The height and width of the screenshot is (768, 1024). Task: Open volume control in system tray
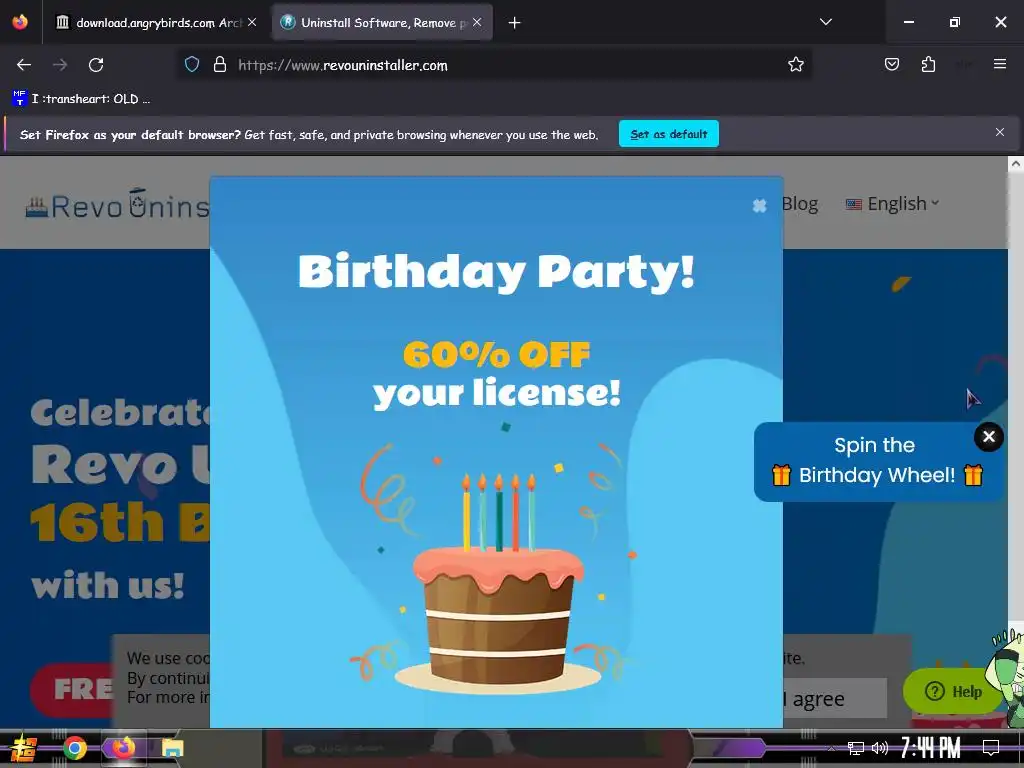(x=880, y=748)
